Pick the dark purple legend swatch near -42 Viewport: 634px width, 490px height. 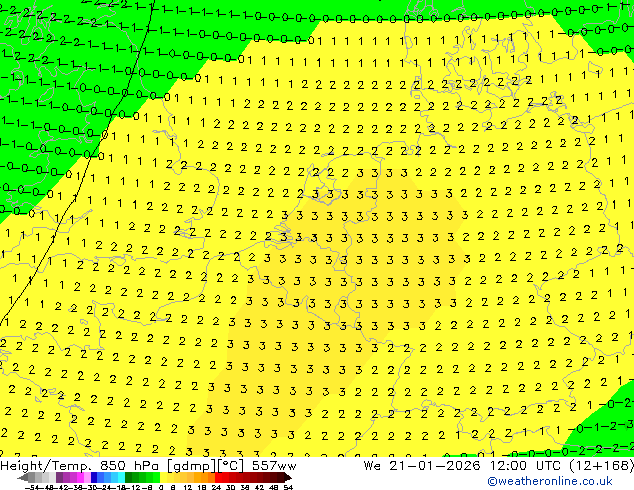click(x=59, y=477)
